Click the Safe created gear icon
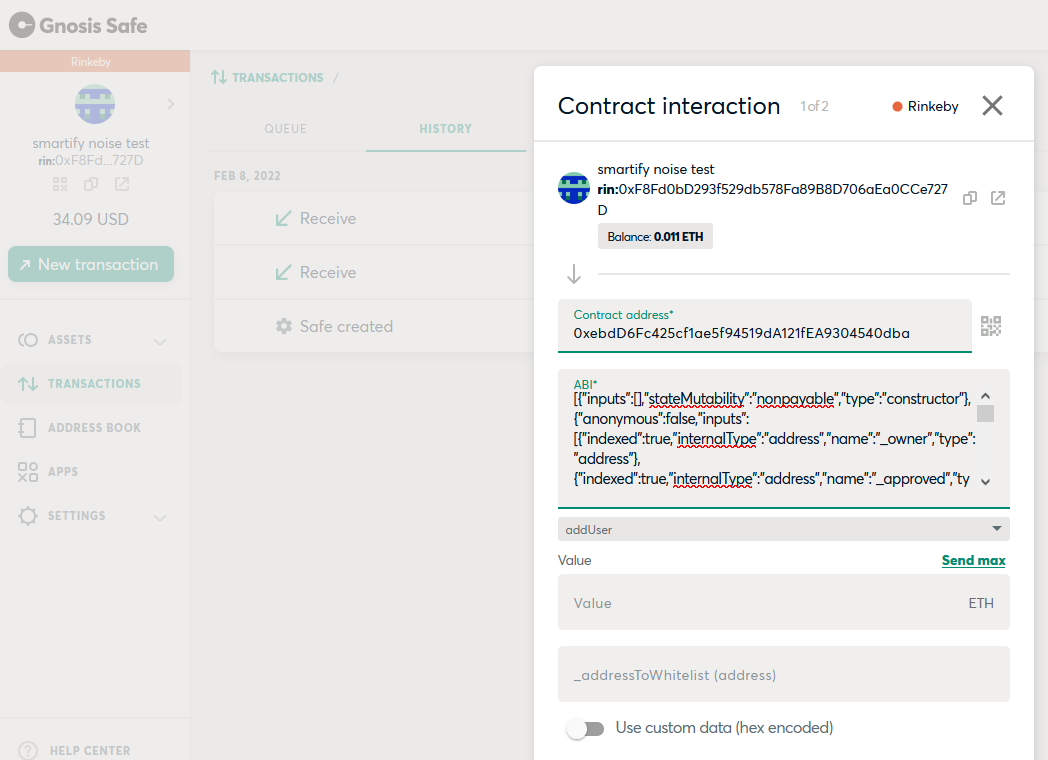Screen dimensions: 1048x760 tap(284, 326)
